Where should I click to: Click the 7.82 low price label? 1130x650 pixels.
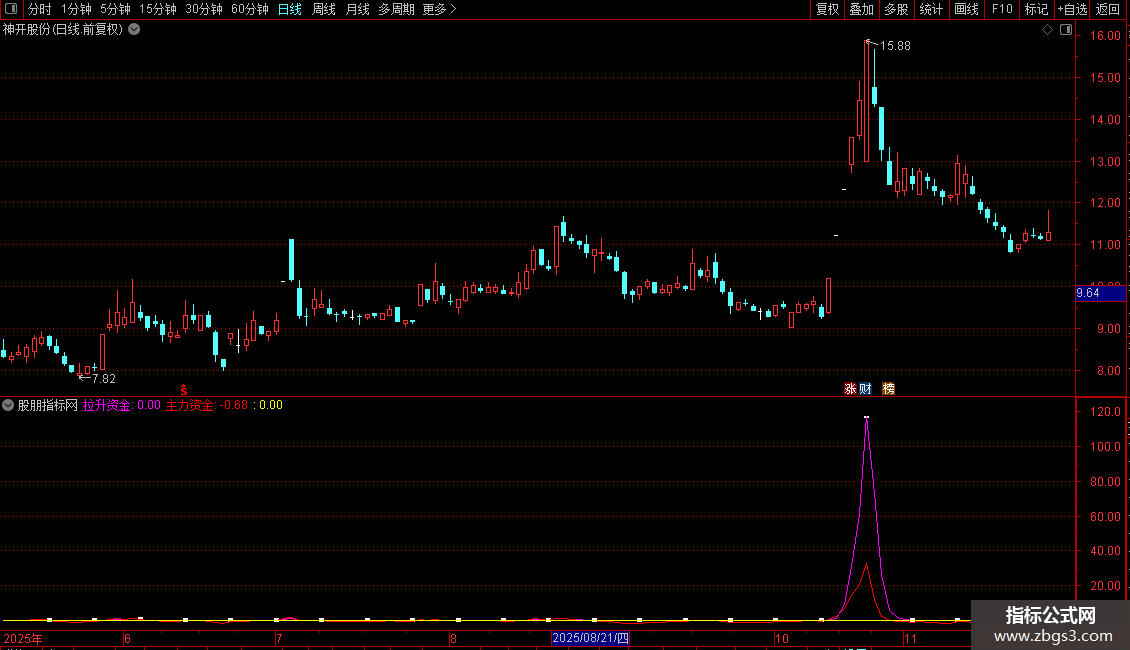click(x=104, y=379)
